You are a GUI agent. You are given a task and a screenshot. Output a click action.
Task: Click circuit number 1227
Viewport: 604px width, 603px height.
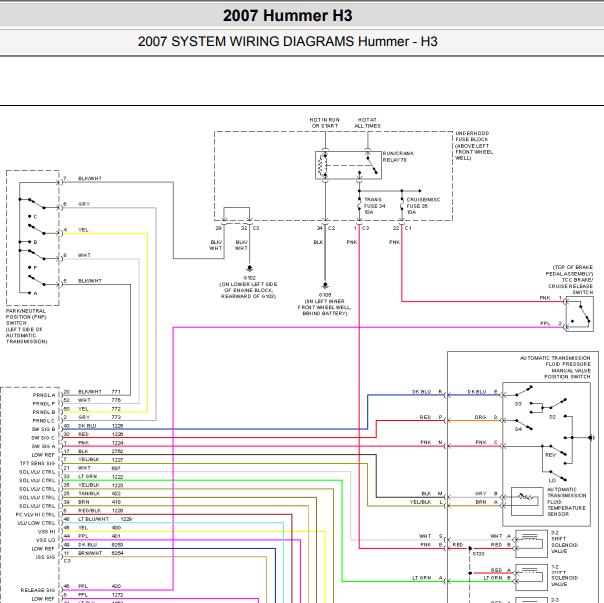tap(117, 460)
